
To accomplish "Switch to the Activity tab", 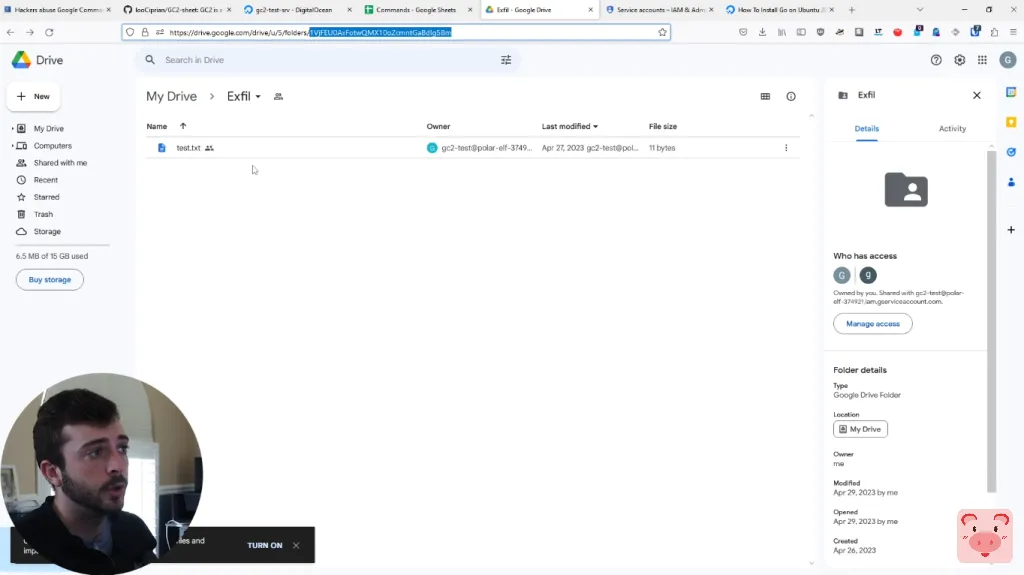I will tap(952, 129).
